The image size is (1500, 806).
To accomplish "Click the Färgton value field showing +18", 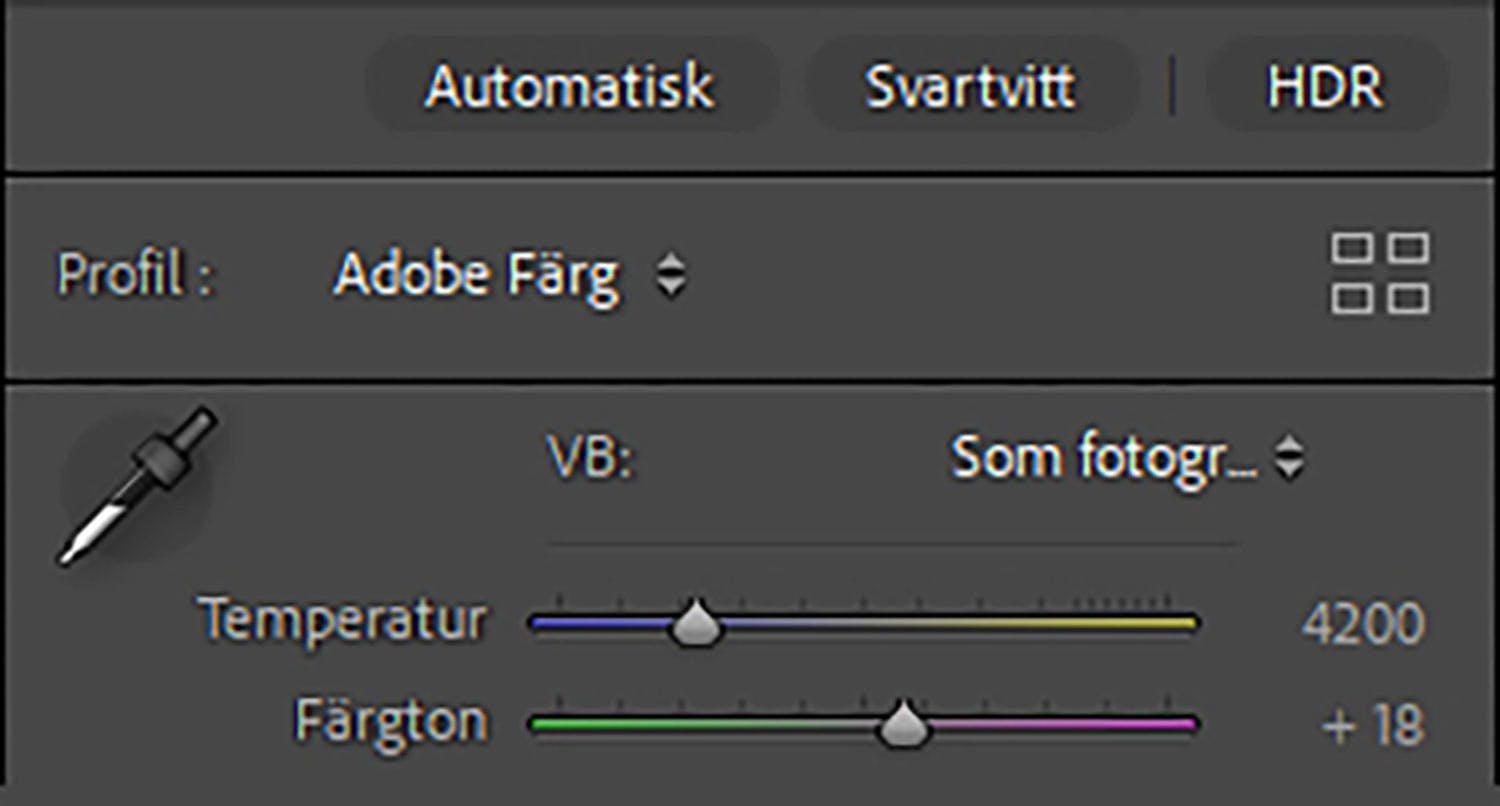I will click(x=1372, y=725).
